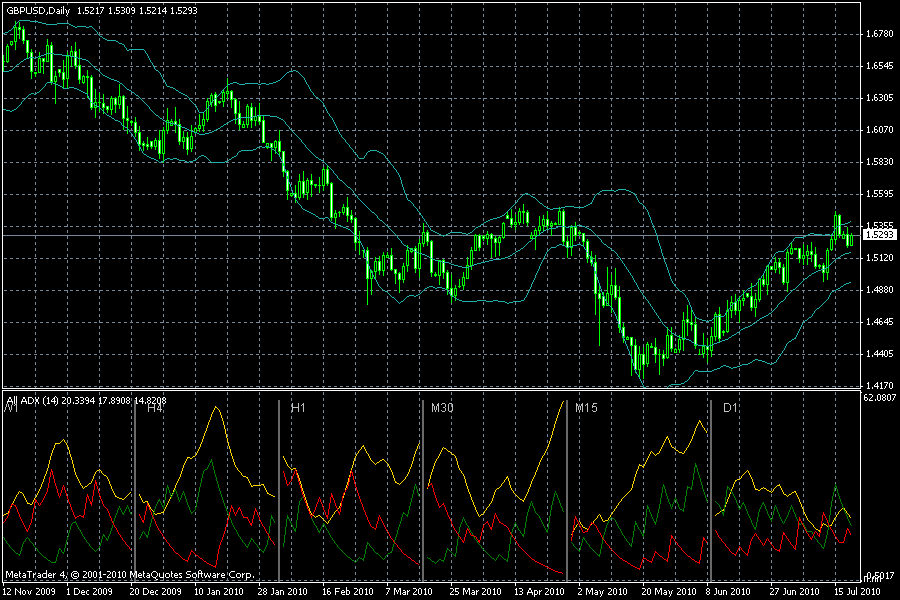
Task: Click the 28 Jan 2010 date label
Action: pos(282,591)
